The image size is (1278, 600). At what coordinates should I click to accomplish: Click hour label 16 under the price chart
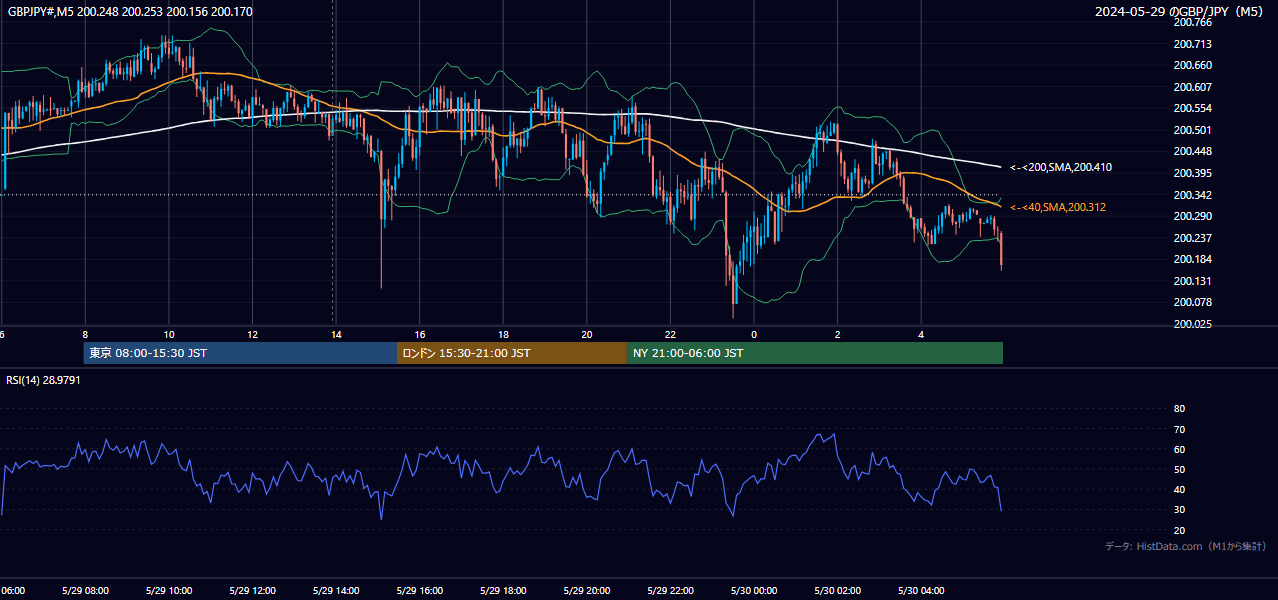(x=420, y=335)
